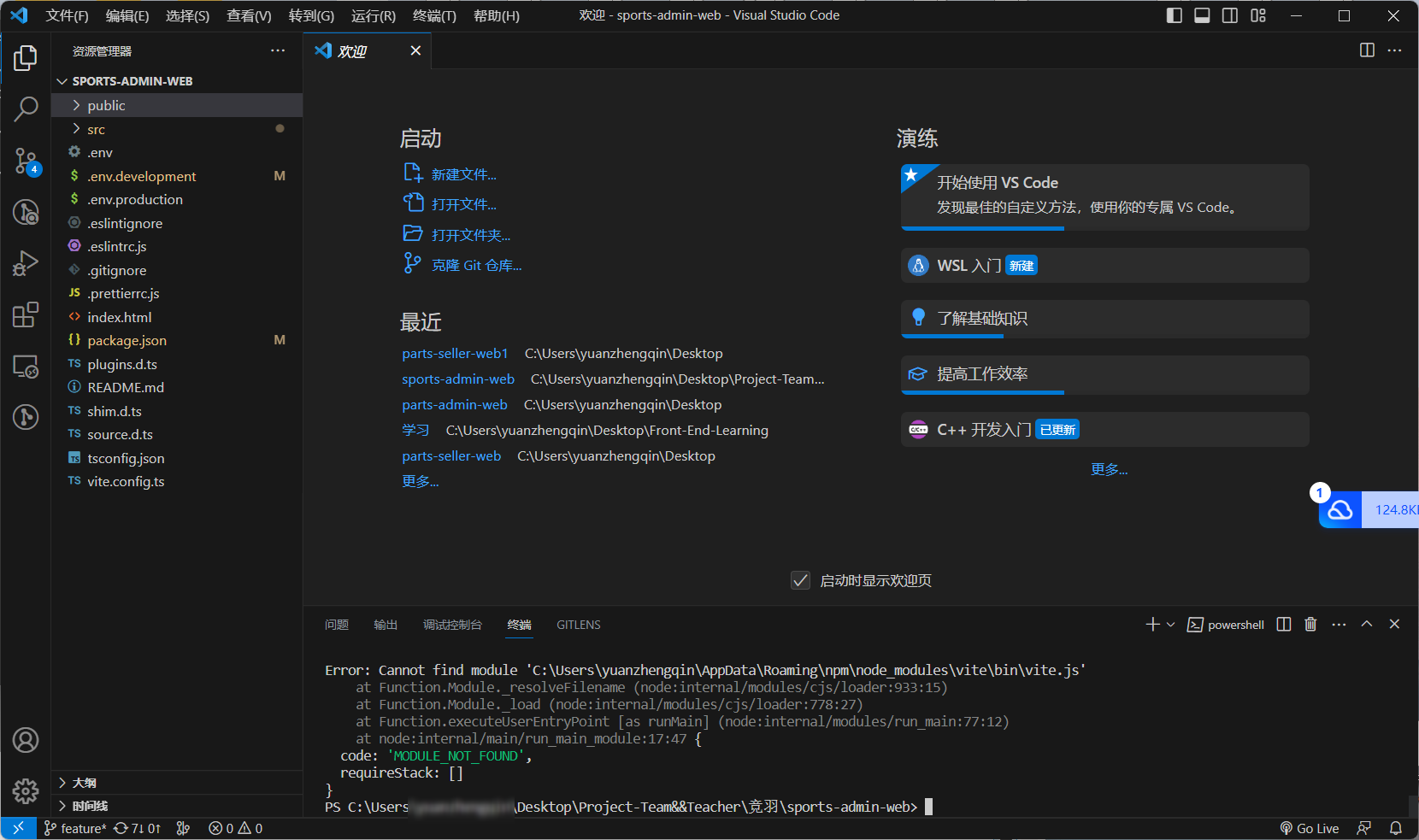Open notifications bell in status bar
Screen dimensions: 1419x840
[x=1396, y=828]
